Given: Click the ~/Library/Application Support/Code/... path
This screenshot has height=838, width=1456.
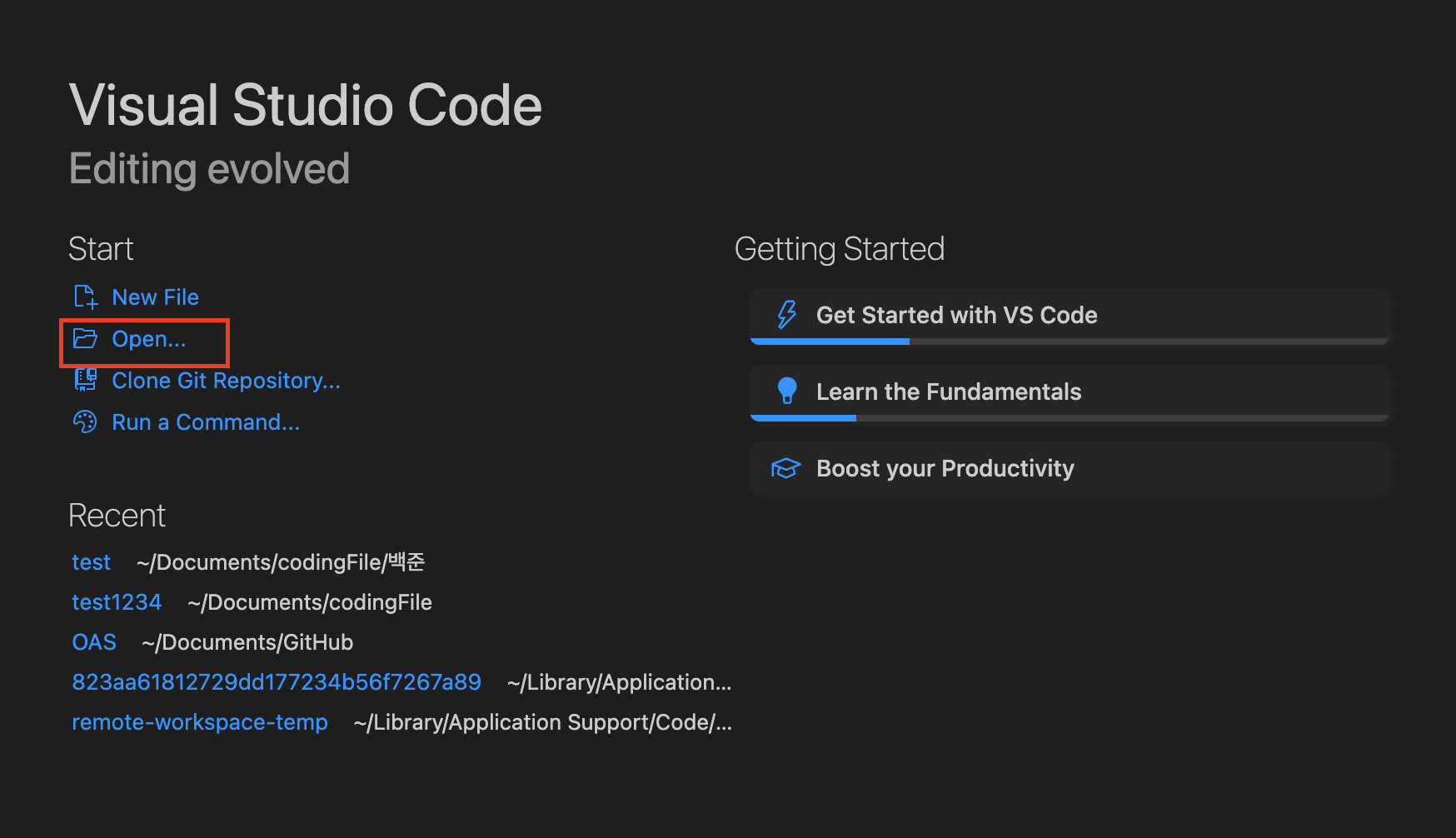Looking at the screenshot, I should (x=543, y=722).
